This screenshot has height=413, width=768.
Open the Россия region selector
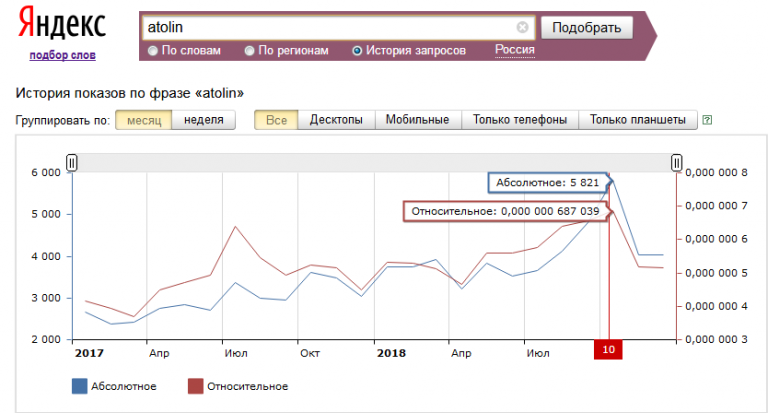pos(514,50)
